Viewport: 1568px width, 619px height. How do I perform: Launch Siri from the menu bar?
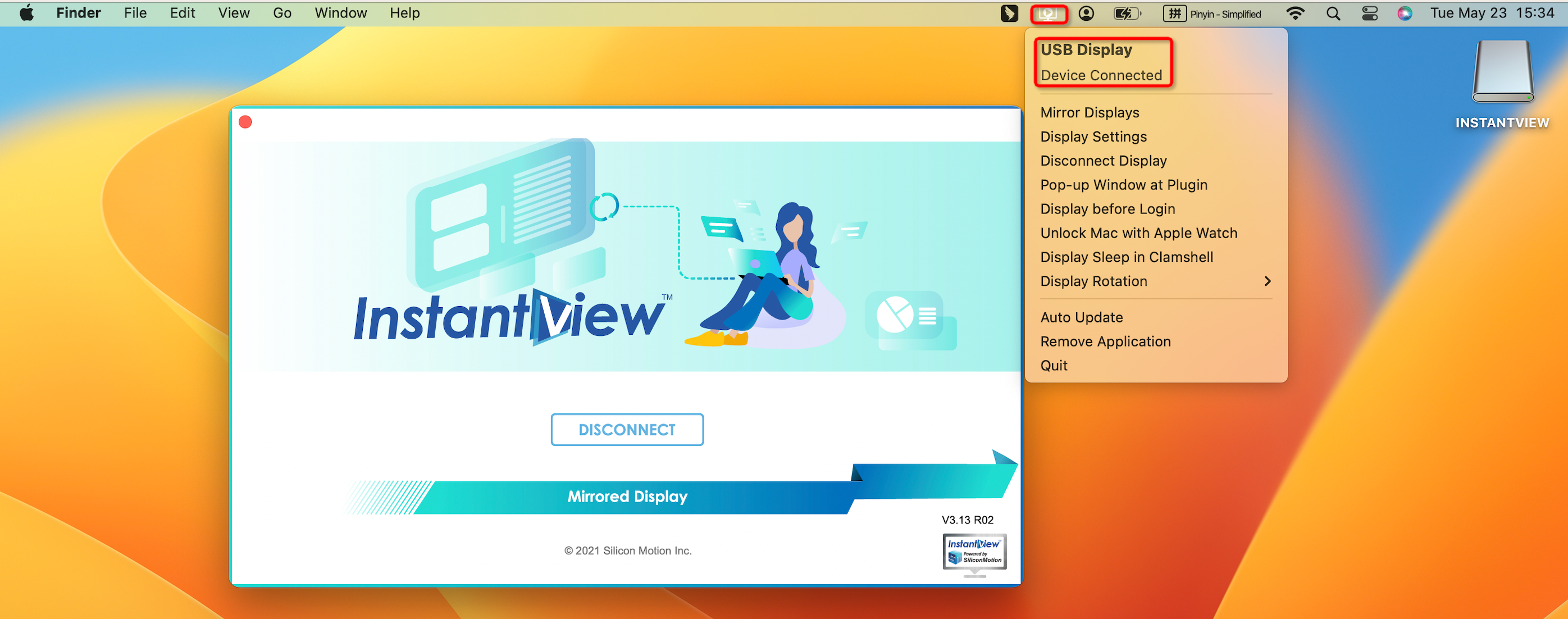[x=1404, y=13]
